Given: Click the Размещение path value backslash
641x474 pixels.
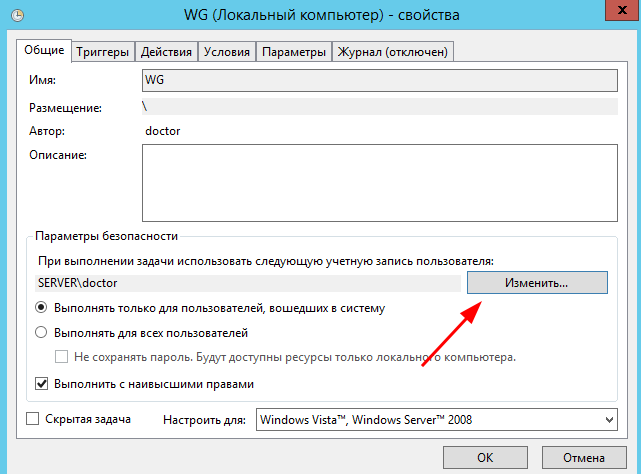Looking at the screenshot, I should [x=144, y=107].
